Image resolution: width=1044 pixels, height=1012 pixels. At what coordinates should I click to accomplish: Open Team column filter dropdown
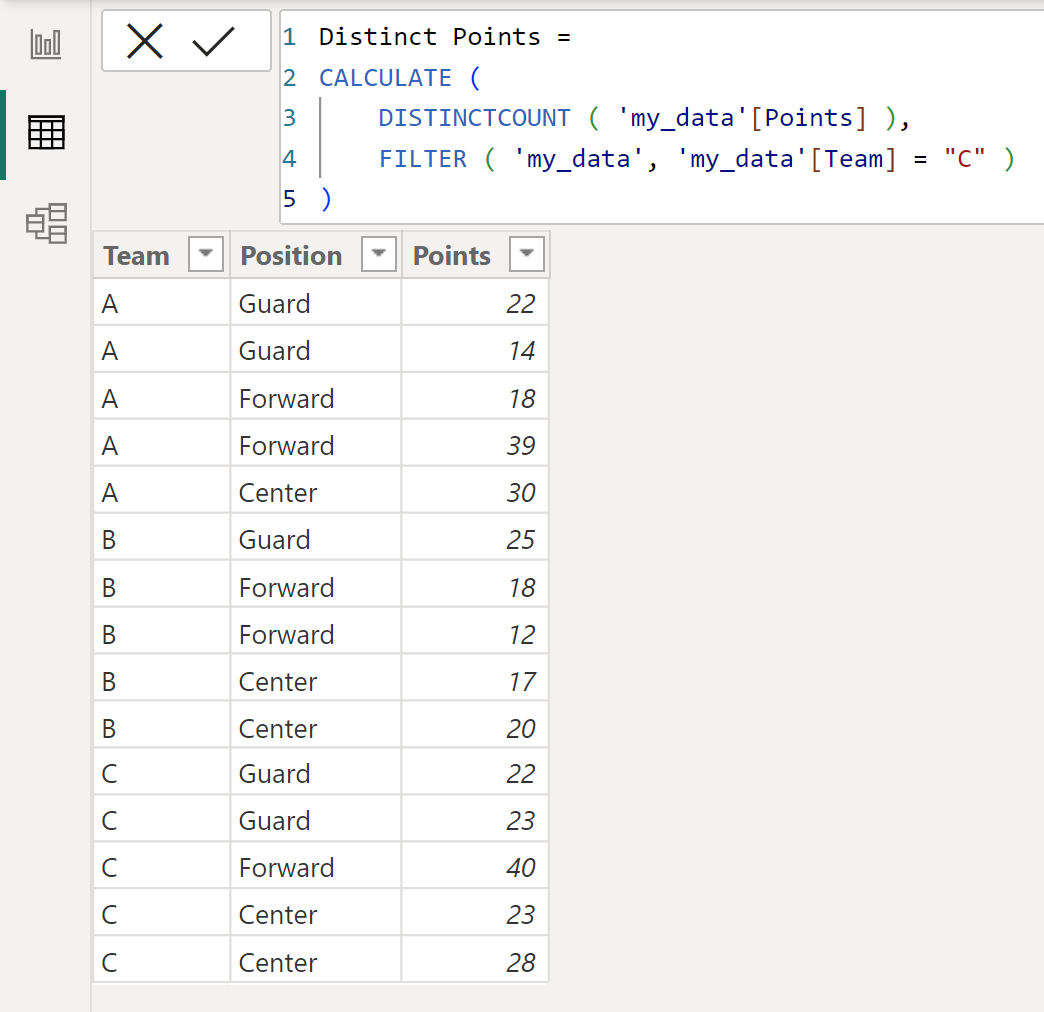point(206,256)
